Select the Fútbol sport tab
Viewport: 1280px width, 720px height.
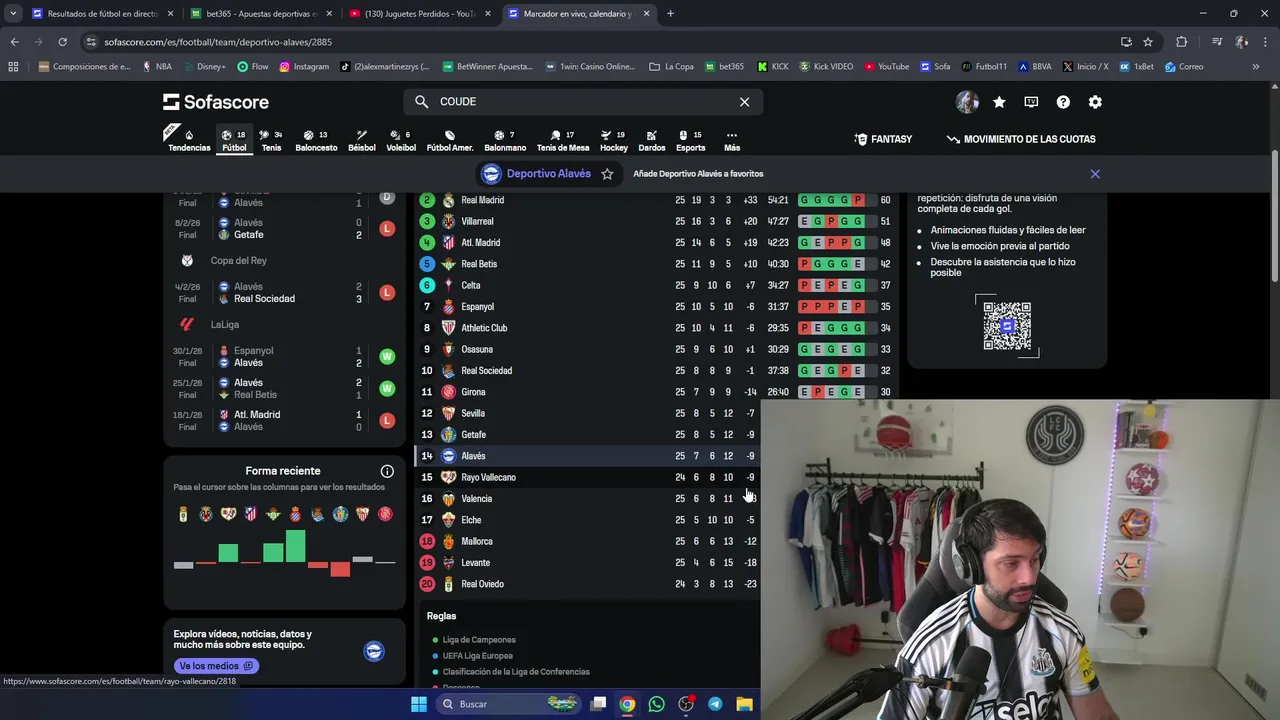(x=234, y=140)
